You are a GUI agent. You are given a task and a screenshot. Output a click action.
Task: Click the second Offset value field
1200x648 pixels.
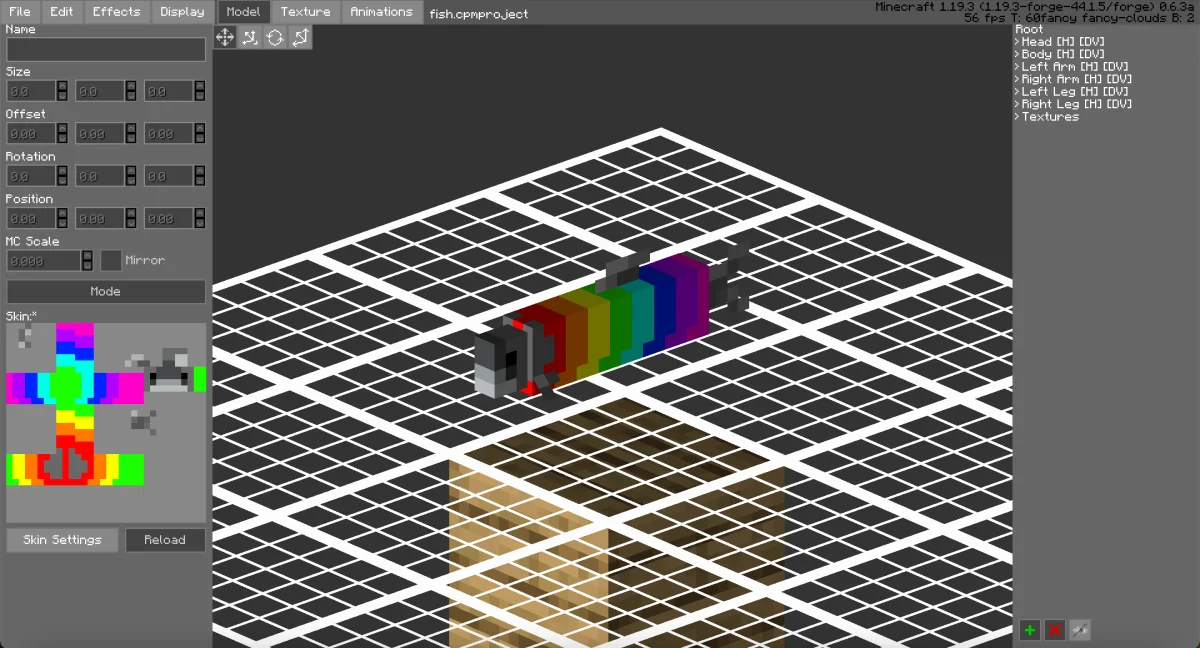click(100, 133)
